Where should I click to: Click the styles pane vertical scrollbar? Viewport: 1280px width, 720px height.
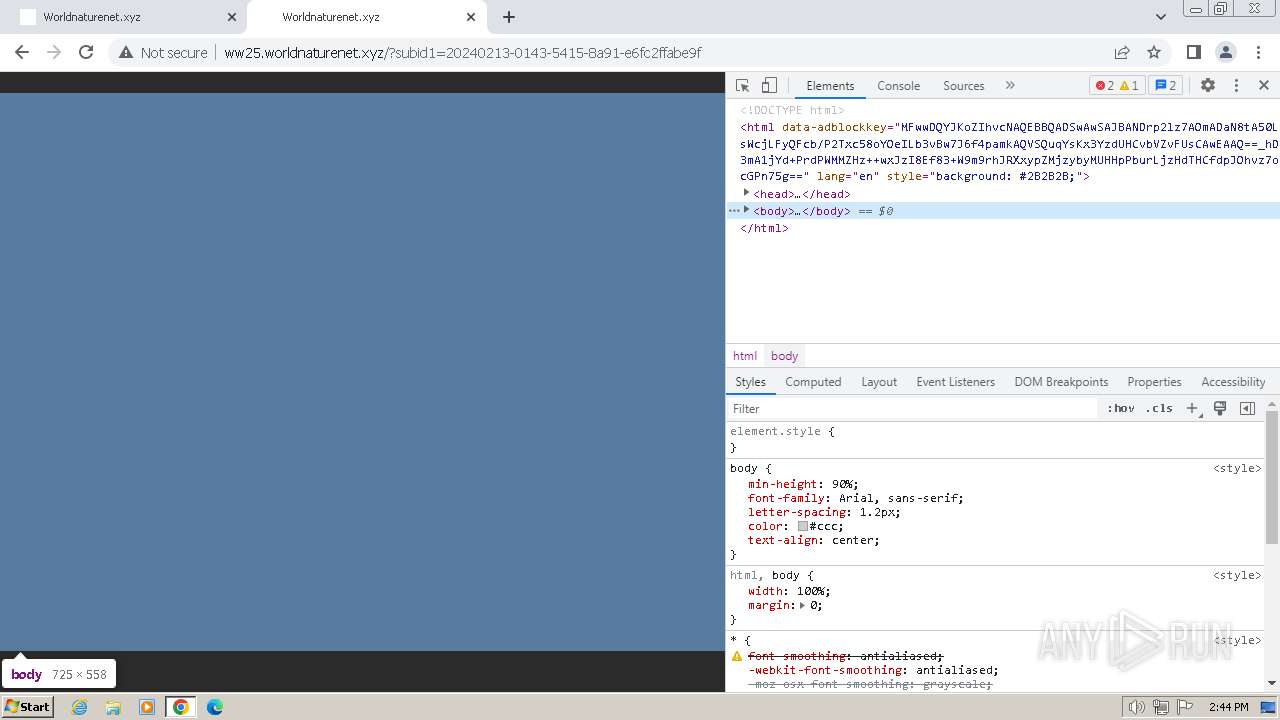[x=1272, y=478]
